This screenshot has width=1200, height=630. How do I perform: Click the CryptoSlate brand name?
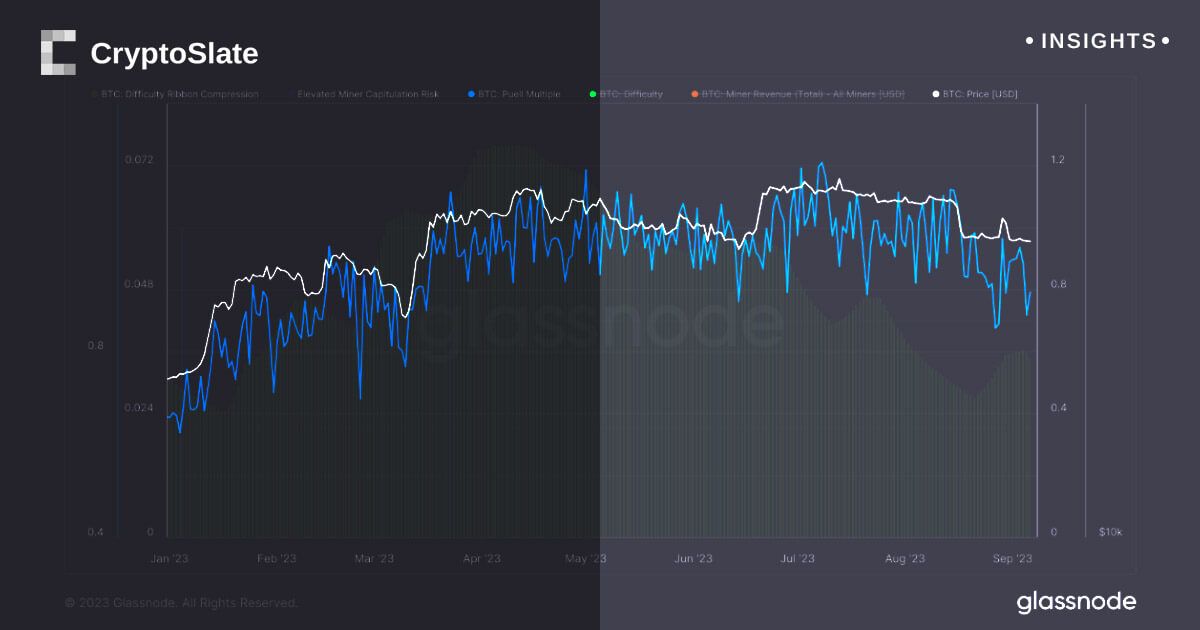coord(174,54)
